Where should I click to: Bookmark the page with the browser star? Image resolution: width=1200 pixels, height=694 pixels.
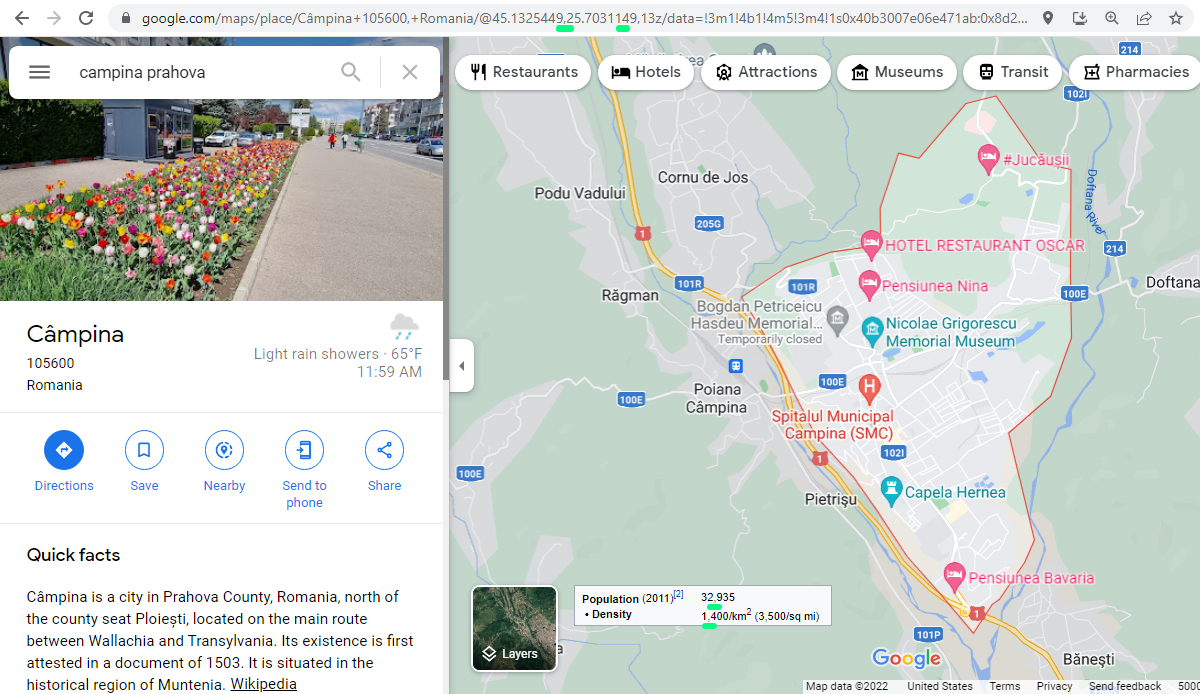[1175, 17]
